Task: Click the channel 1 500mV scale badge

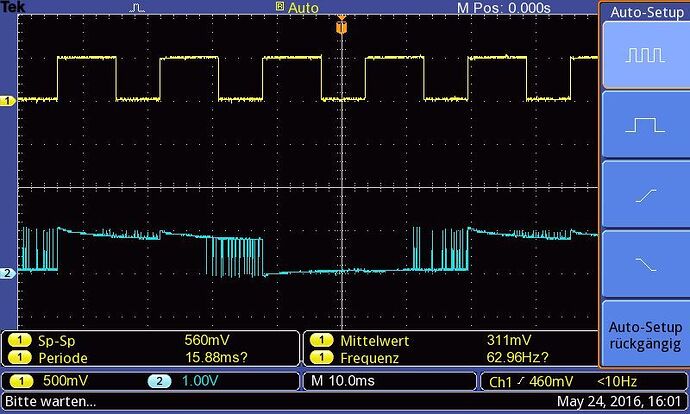Action: pyautogui.click(x=42, y=382)
